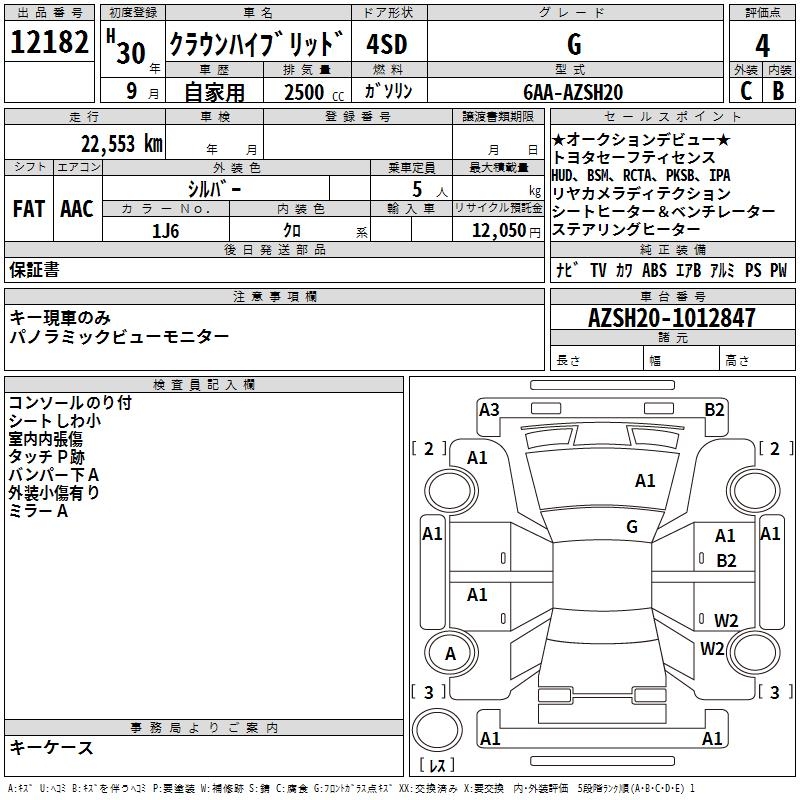Click inspector remark 室内内張傷
The image size is (800, 800).
click(x=45, y=439)
